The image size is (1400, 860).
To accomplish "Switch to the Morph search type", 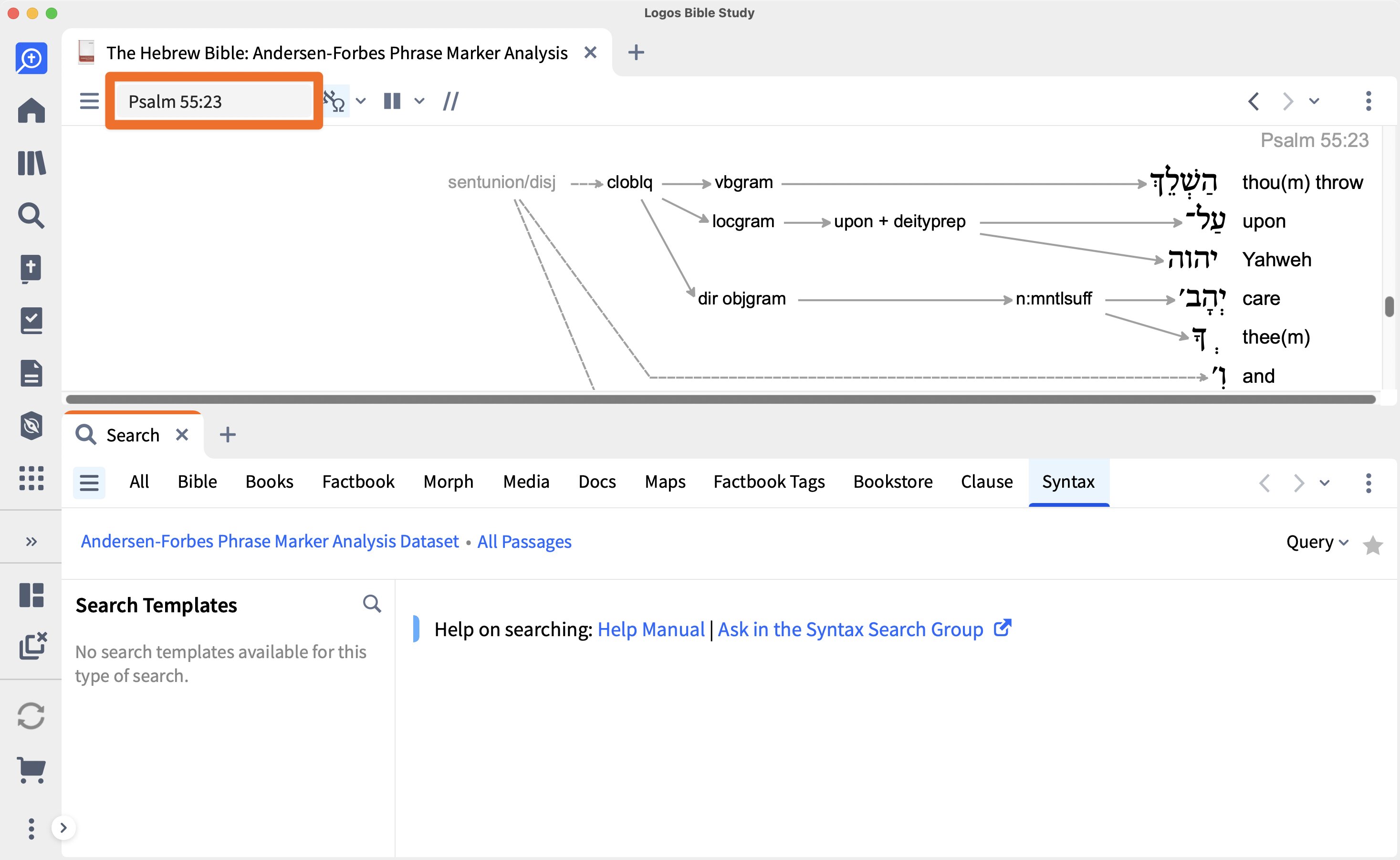I will coord(449,482).
